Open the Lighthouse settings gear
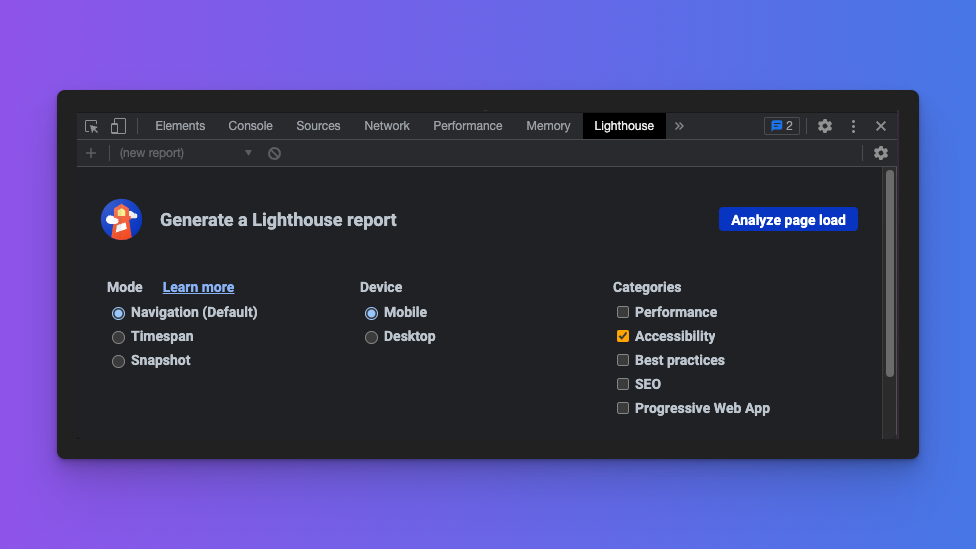Image resolution: width=976 pixels, height=549 pixels. pyautogui.click(x=880, y=153)
